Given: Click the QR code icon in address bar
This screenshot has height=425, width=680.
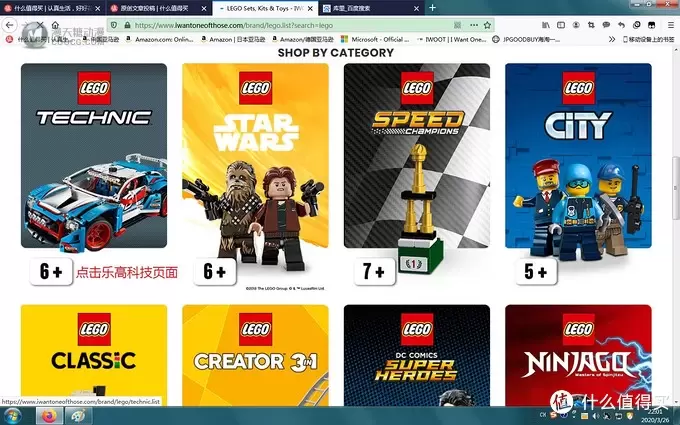Looking at the screenshot, I should (458, 25).
